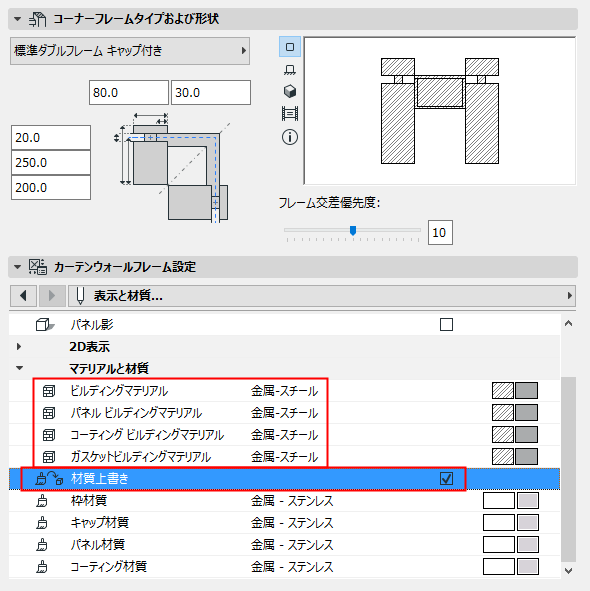Click the ビルディングマテリアル row icon
The image size is (590, 591).
[x=49, y=391]
